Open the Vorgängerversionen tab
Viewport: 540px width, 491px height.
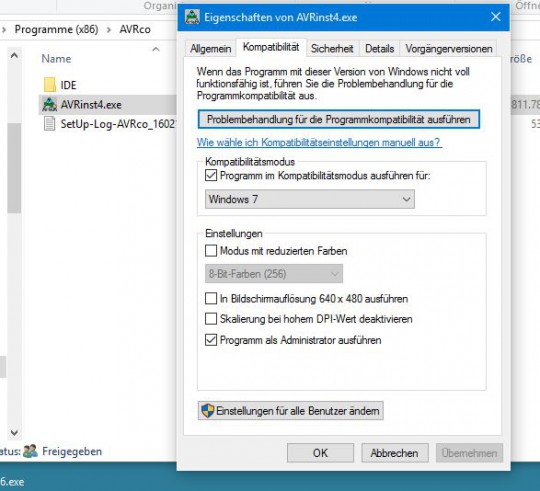(x=449, y=49)
